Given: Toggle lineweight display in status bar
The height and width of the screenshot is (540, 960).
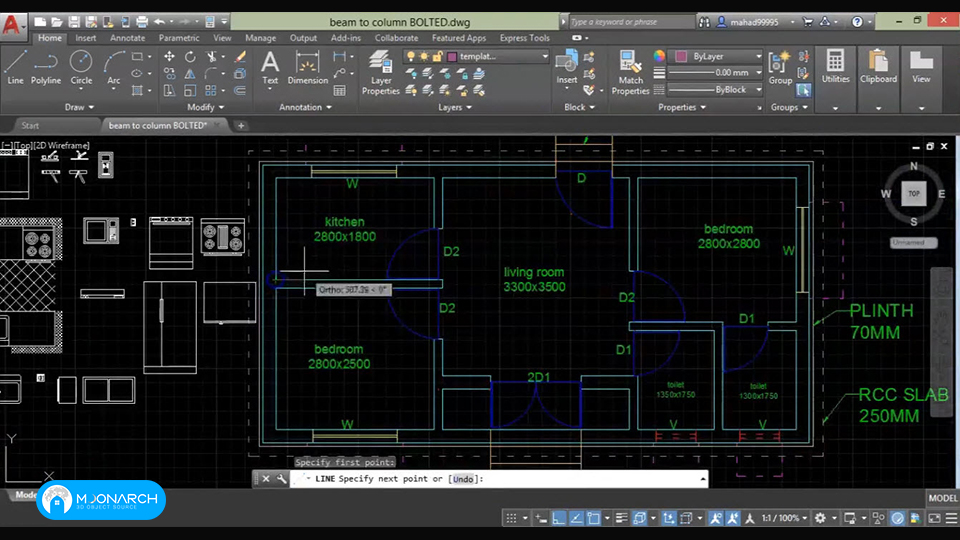Looking at the screenshot, I should point(621,518).
